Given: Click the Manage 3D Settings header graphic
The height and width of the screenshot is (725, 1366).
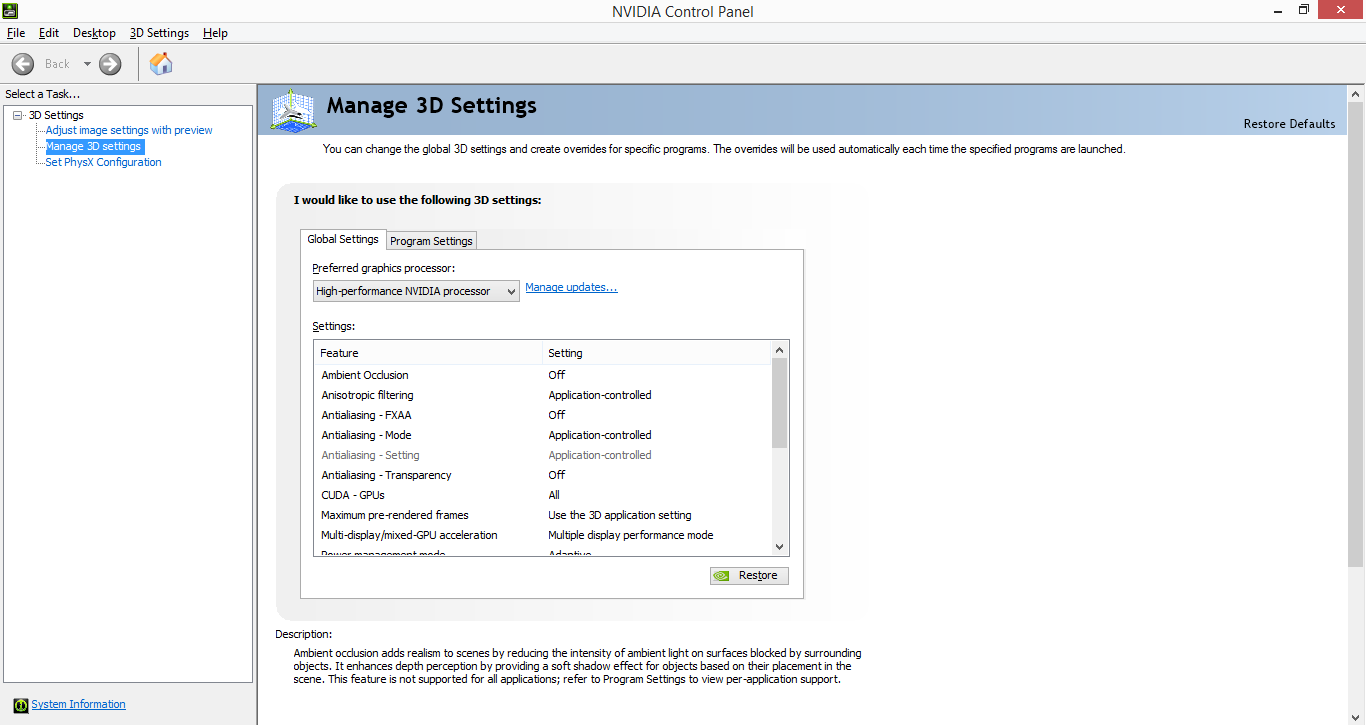Looking at the screenshot, I should pyautogui.click(x=293, y=110).
